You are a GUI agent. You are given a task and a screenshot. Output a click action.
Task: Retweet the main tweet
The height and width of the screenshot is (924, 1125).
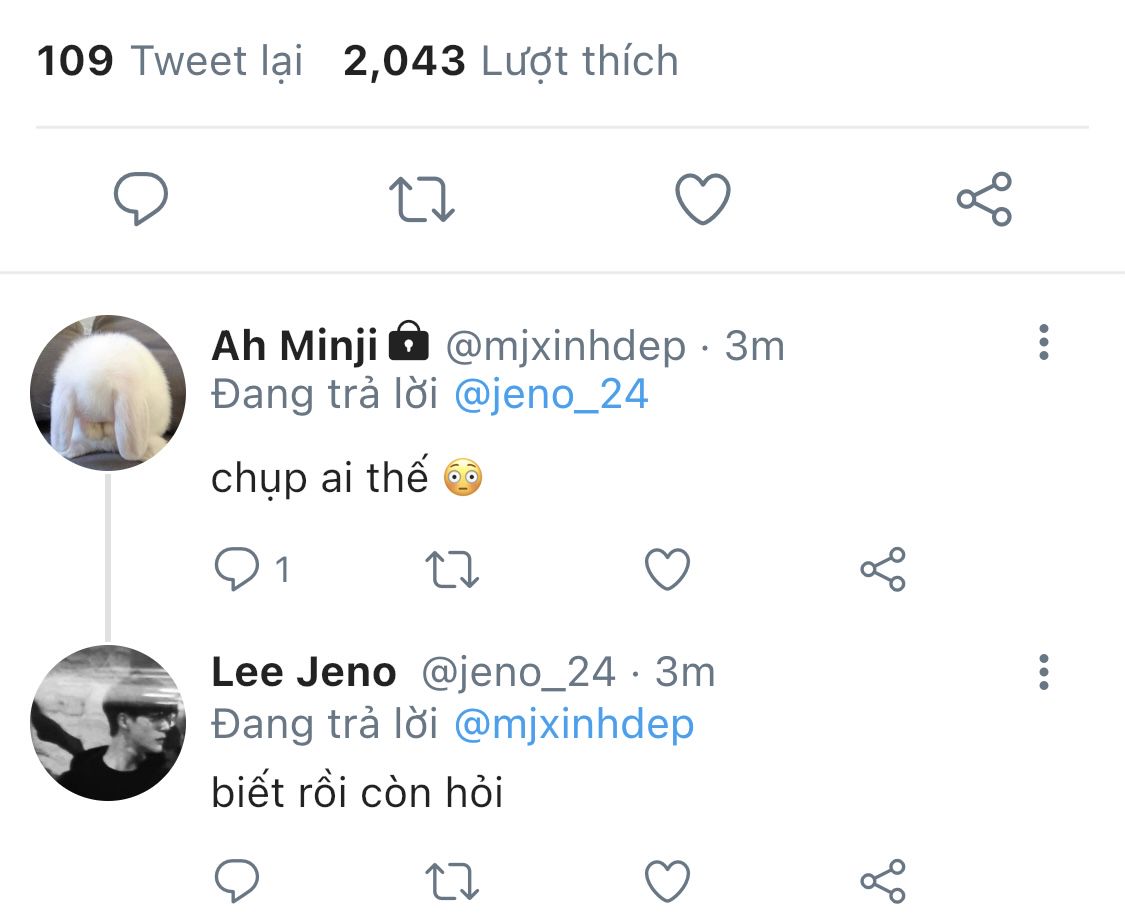point(421,199)
